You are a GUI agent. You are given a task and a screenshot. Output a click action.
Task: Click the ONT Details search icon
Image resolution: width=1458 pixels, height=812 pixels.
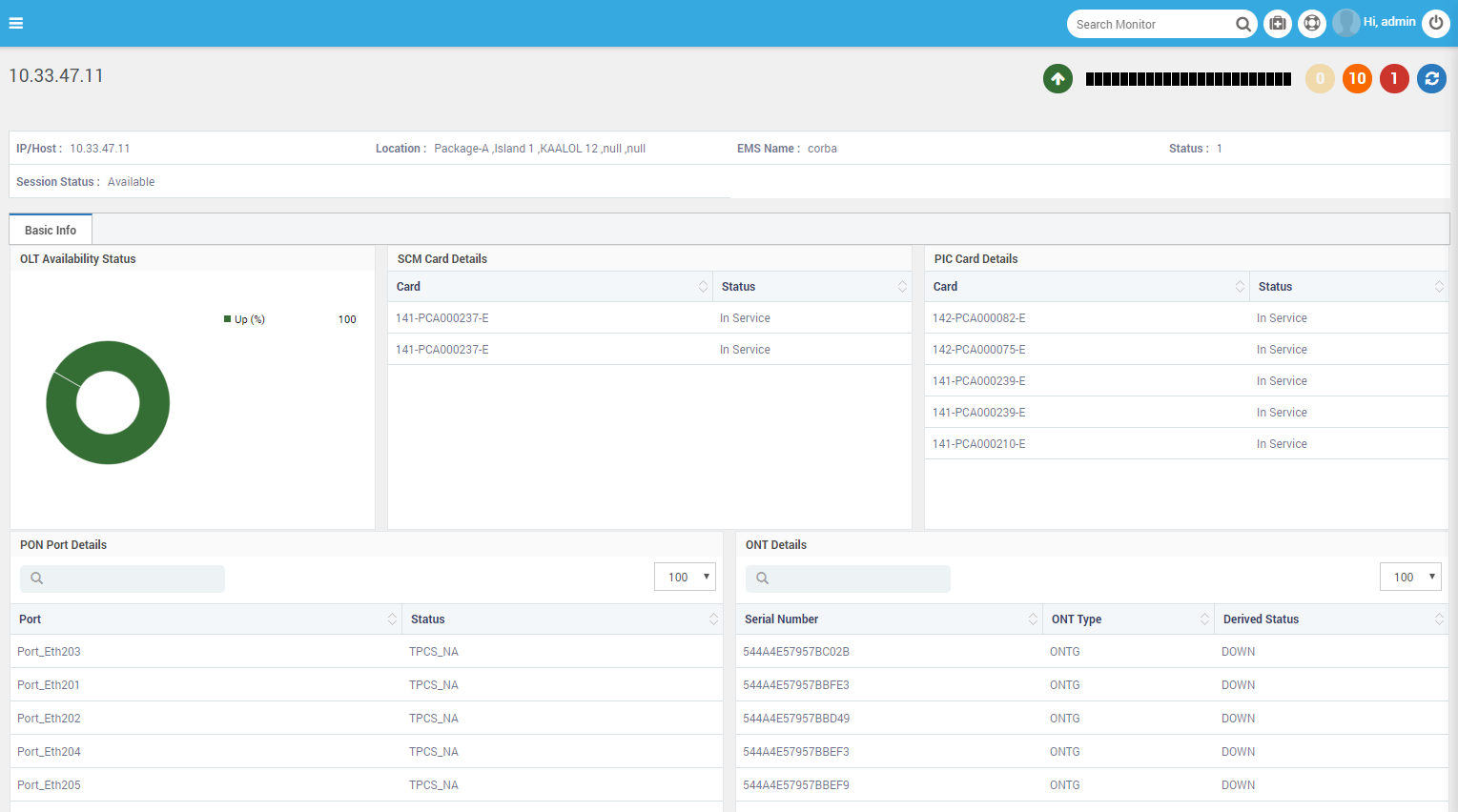pyautogui.click(x=763, y=579)
